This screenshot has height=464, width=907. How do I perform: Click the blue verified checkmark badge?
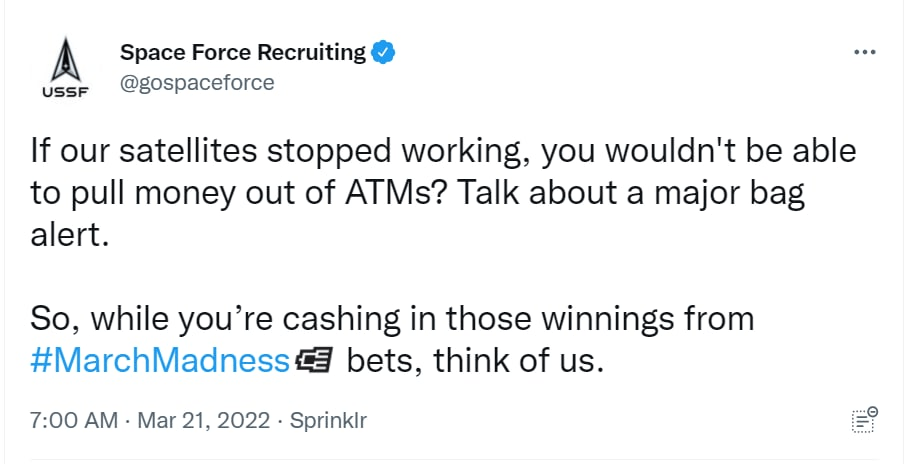click(384, 52)
